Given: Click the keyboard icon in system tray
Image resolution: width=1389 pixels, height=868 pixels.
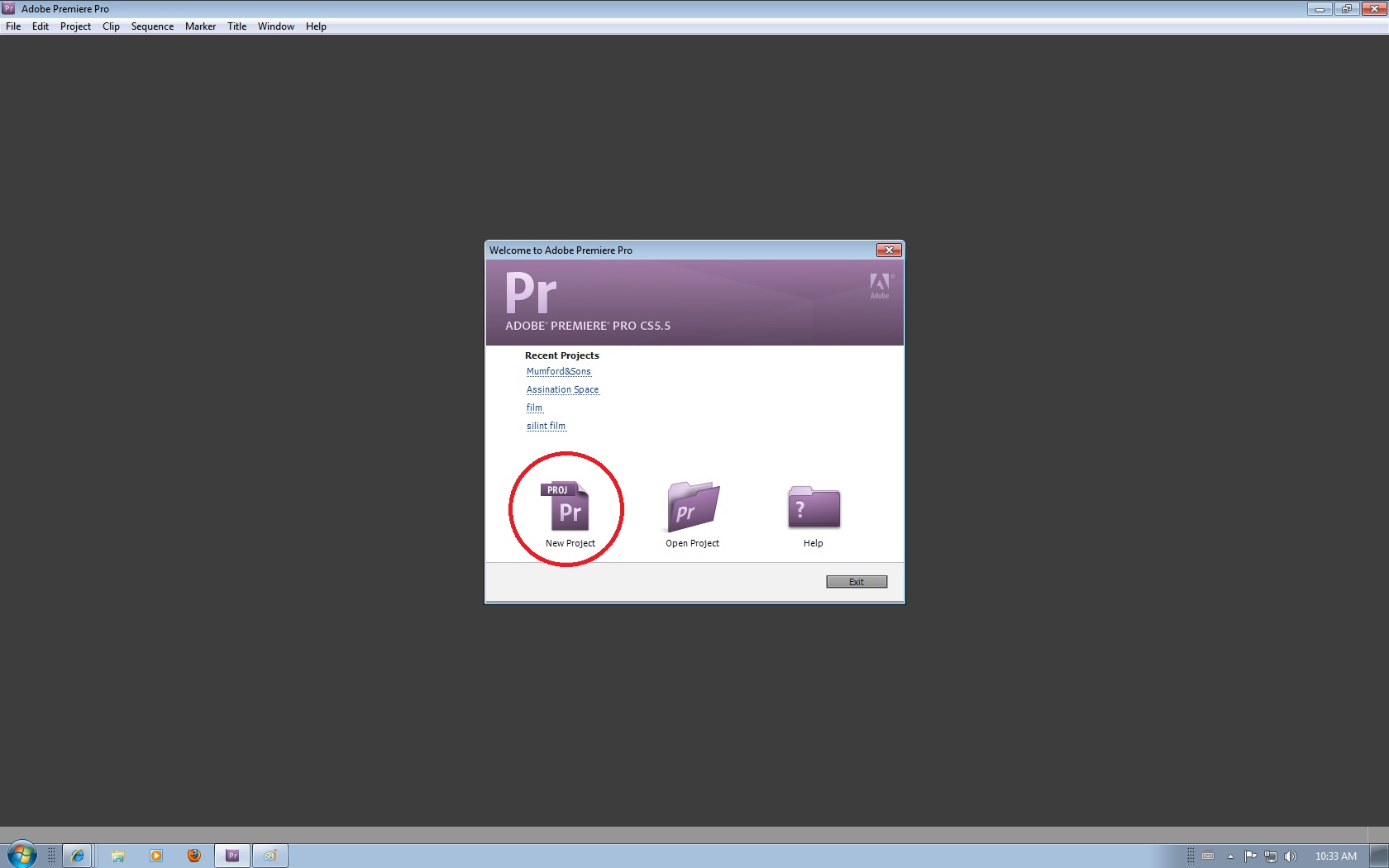Looking at the screenshot, I should (x=1208, y=856).
